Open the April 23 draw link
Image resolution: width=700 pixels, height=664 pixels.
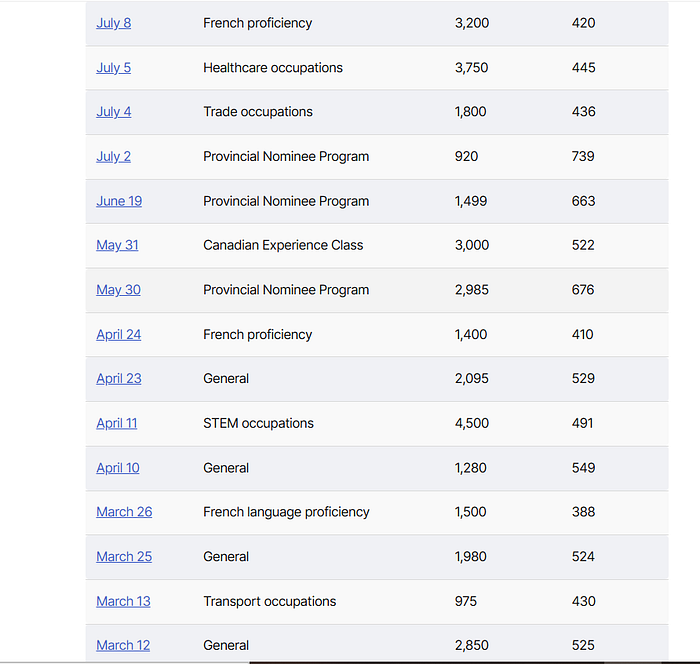click(x=119, y=379)
